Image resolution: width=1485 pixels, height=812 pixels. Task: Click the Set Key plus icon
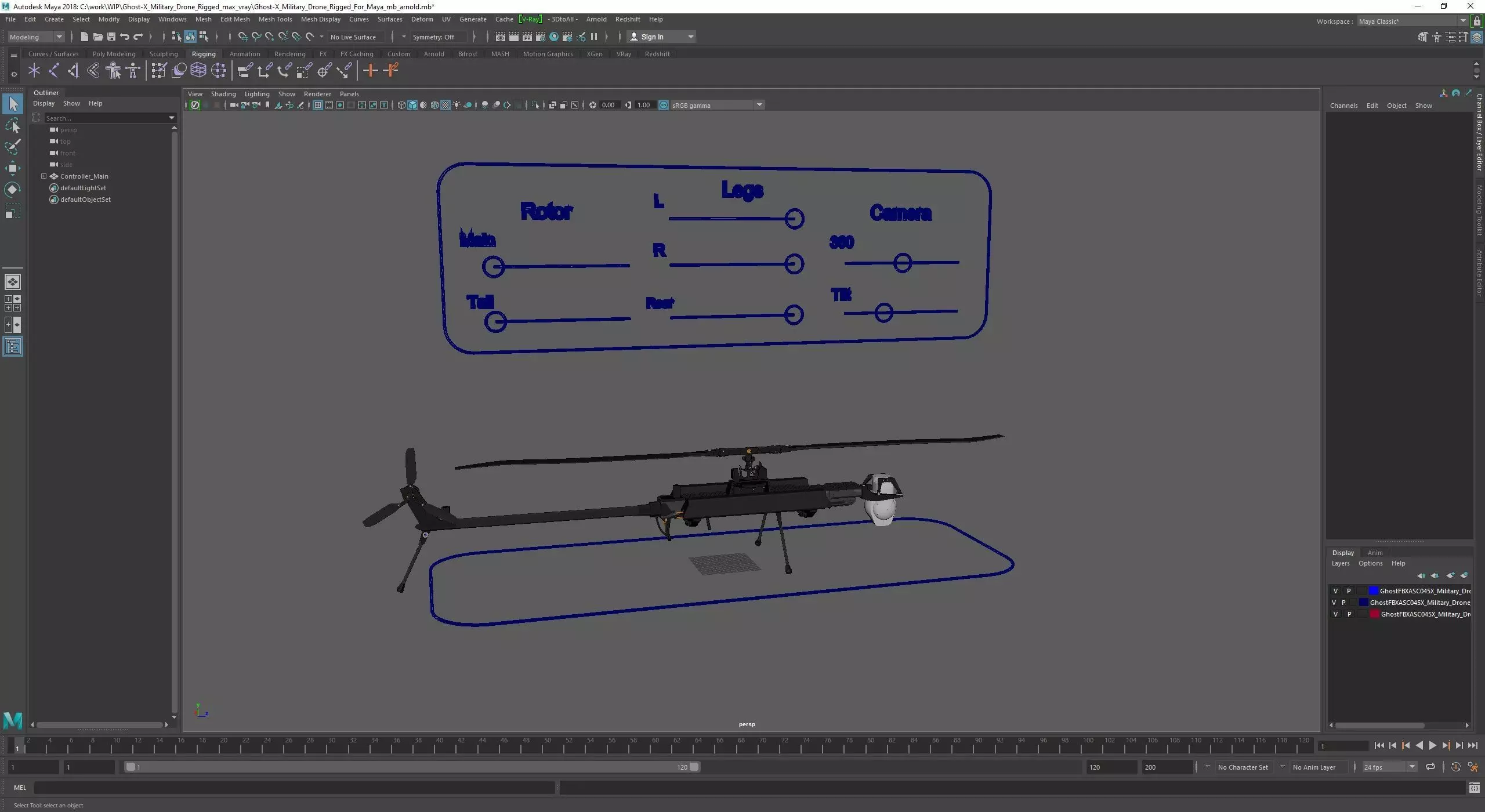tap(370, 71)
